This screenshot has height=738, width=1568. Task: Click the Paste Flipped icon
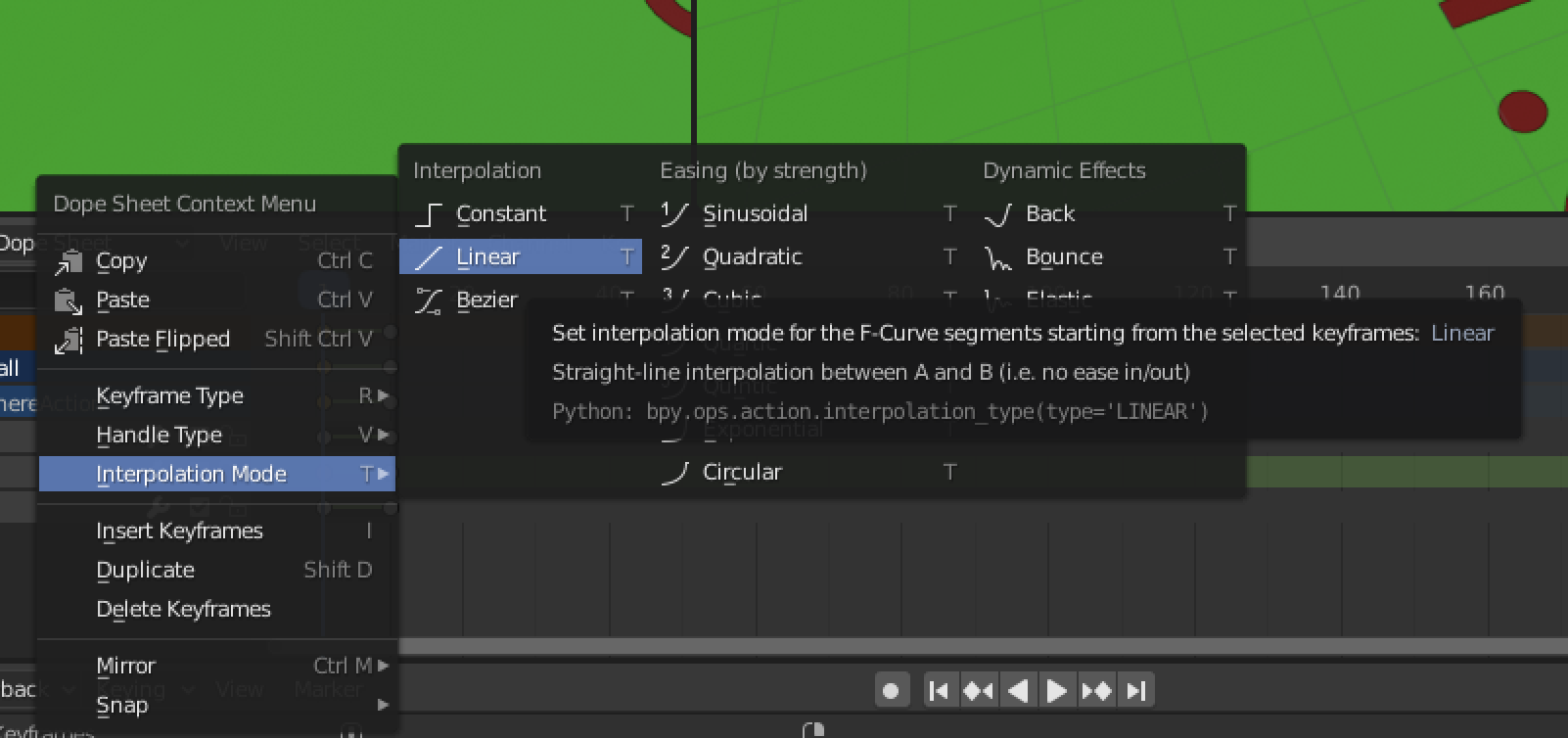click(x=69, y=340)
